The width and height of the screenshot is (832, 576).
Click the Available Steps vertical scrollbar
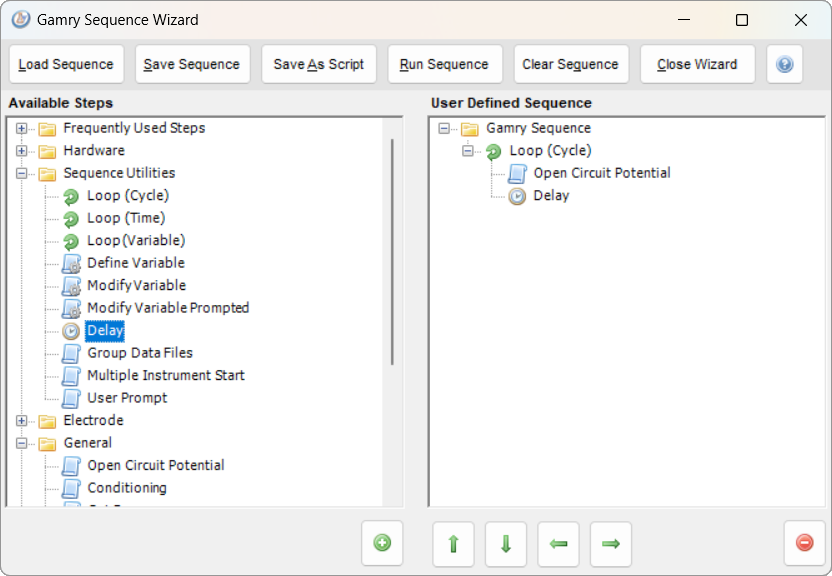[x=392, y=252]
